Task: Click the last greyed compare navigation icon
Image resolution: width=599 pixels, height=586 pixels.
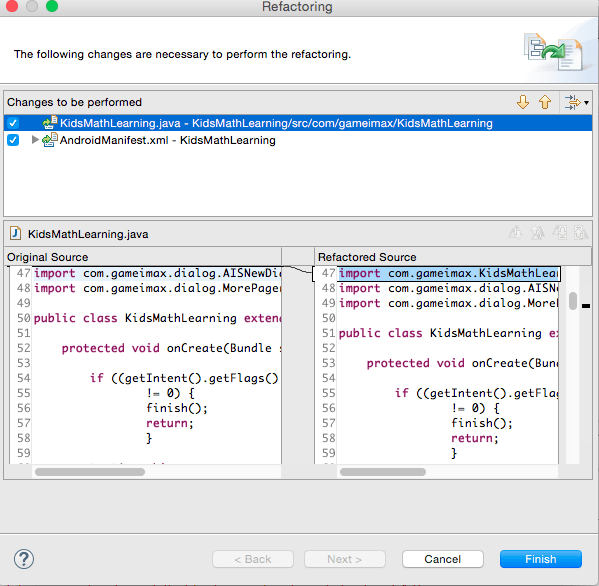Action: point(581,233)
